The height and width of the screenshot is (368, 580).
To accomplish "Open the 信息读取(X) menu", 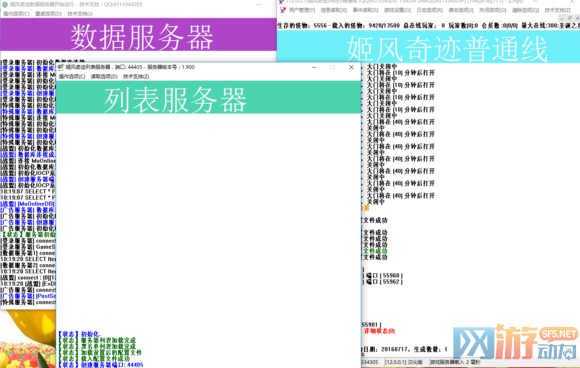I will tap(334, 10).
